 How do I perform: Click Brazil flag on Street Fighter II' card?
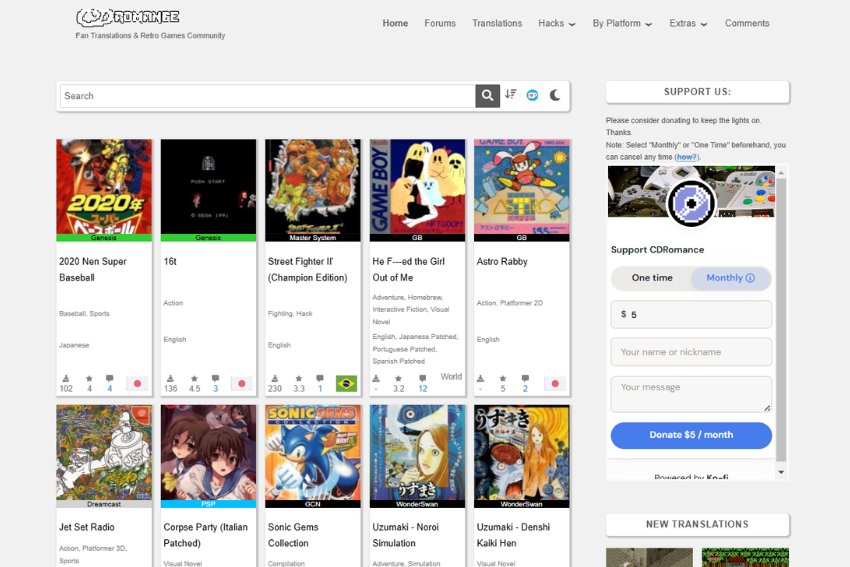click(346, 383)
